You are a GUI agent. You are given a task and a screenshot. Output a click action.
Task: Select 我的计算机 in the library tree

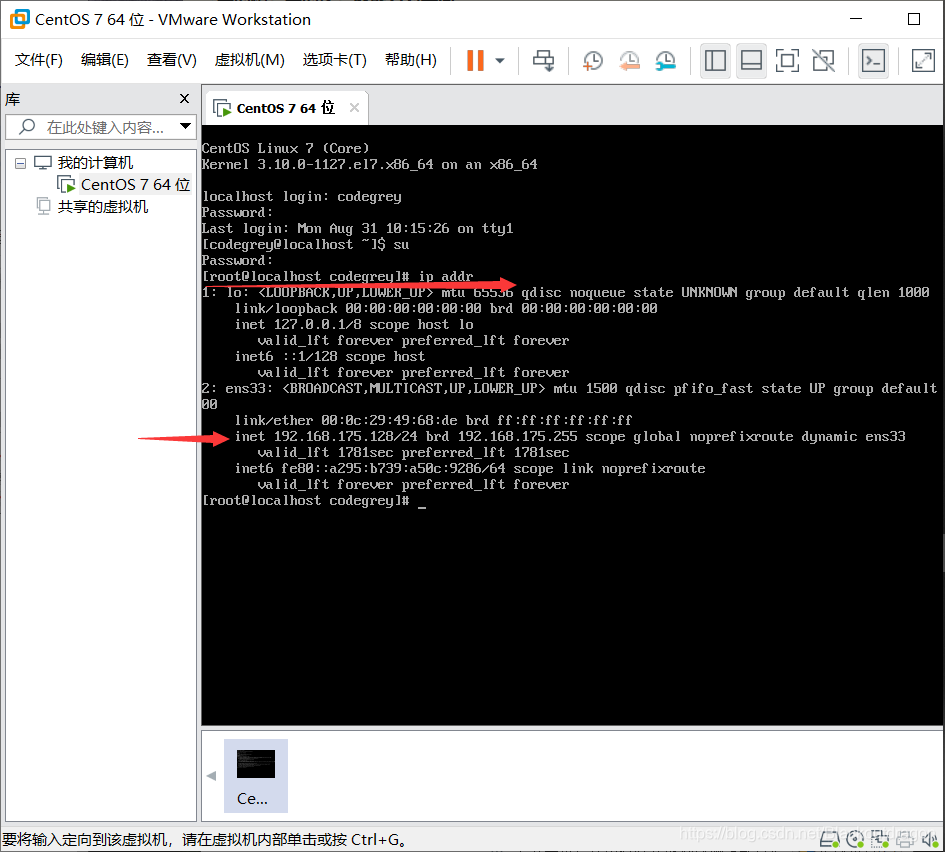point(95,163)
